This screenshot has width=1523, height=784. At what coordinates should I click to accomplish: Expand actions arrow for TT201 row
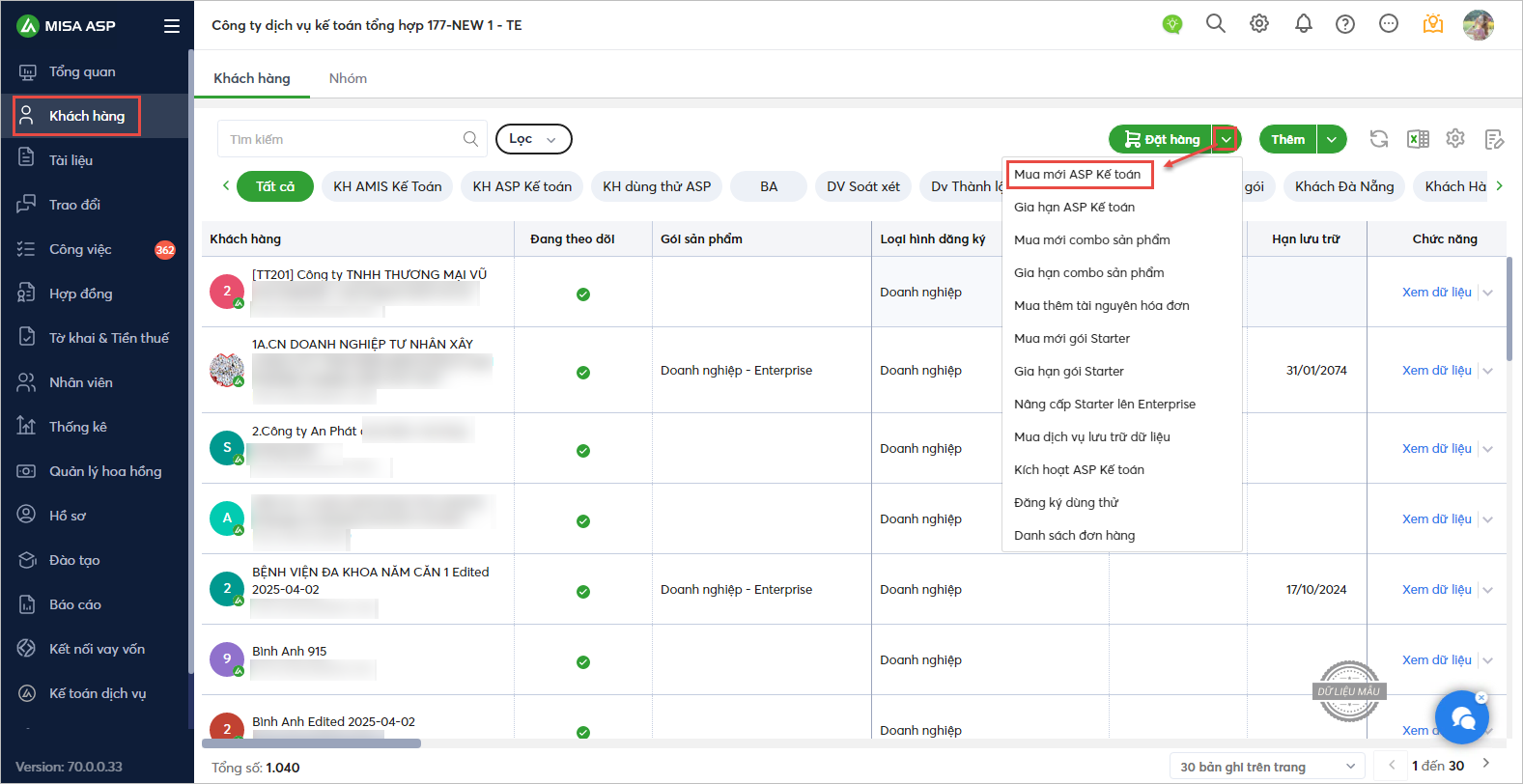(x=1488, y=293)
